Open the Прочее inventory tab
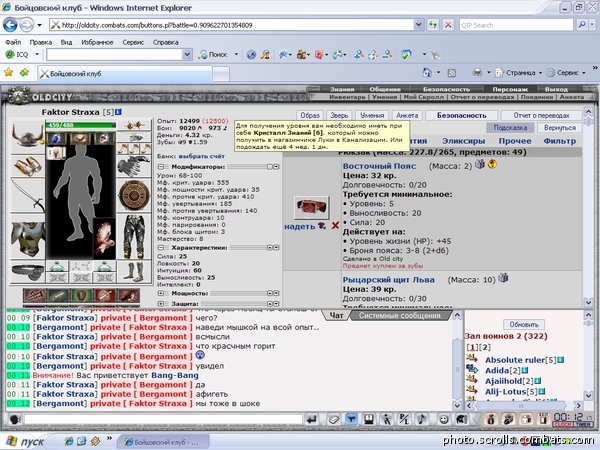 515,141
